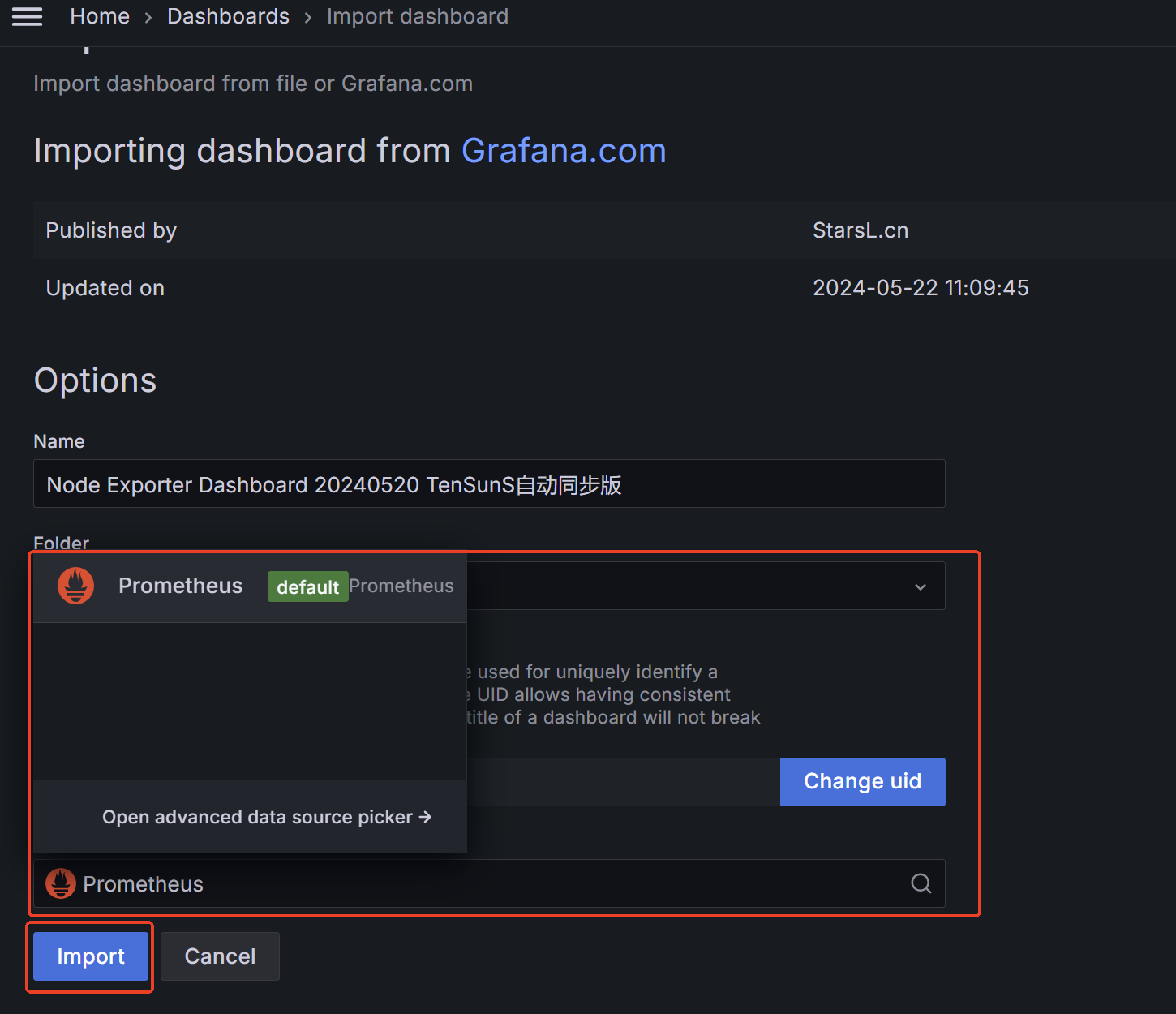The width and height of the screenshot is (1176, 1014).
Task: Open advanced data source picker
Action: 257,817
